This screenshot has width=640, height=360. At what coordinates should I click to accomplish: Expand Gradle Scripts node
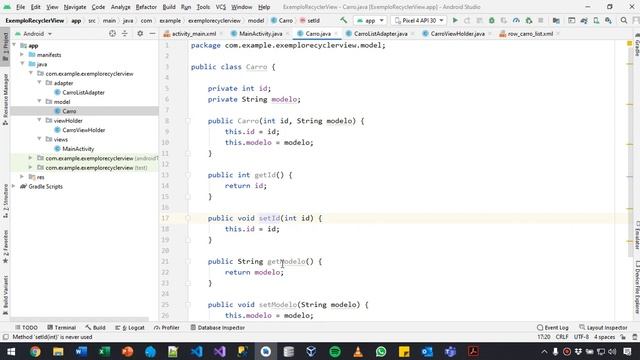(14, 186)
